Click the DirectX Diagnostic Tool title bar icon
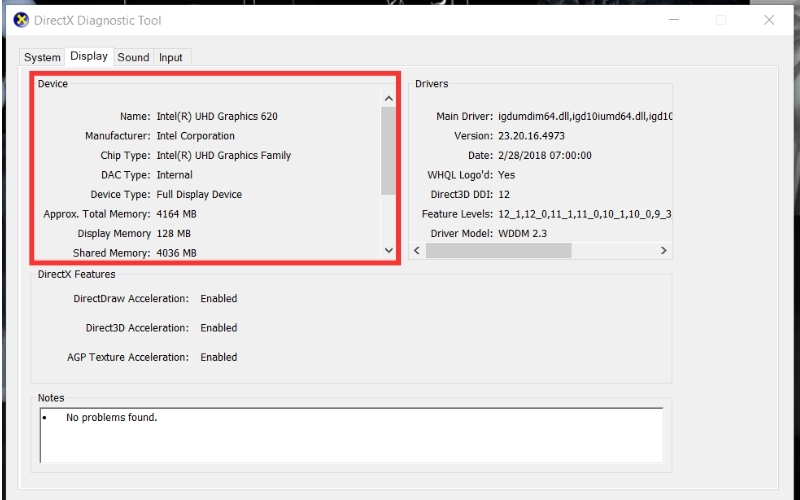Screen dimensions: 800x500 point(20,20)
